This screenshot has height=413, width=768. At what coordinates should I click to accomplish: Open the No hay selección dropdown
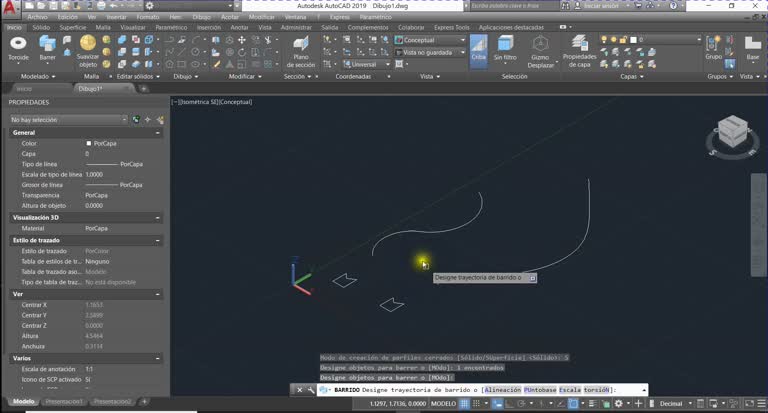tap(69, 120)
